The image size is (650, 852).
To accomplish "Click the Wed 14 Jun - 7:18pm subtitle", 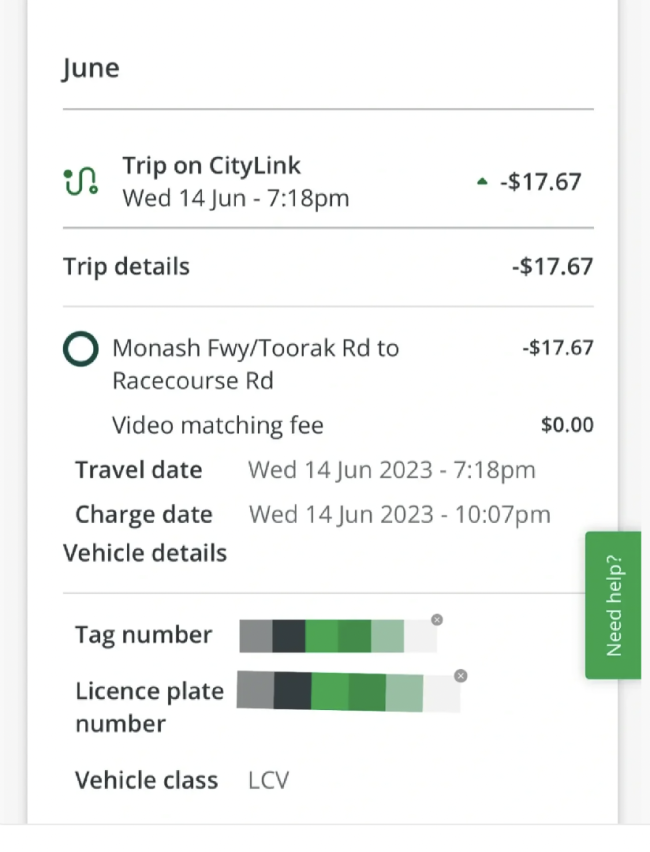I will 236,198.
